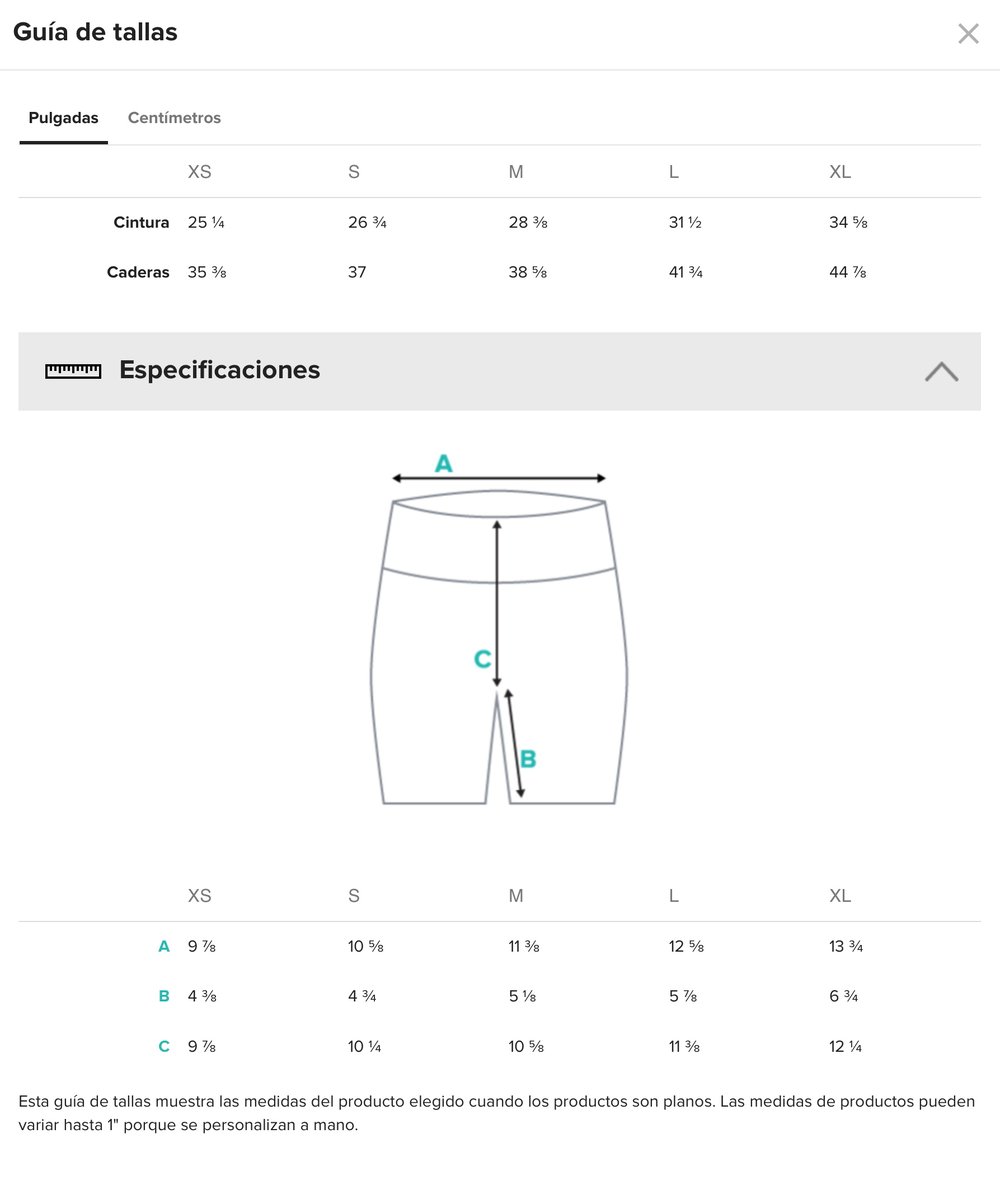
Task: Click the Caderas row label
Action: tap(138, 272)
